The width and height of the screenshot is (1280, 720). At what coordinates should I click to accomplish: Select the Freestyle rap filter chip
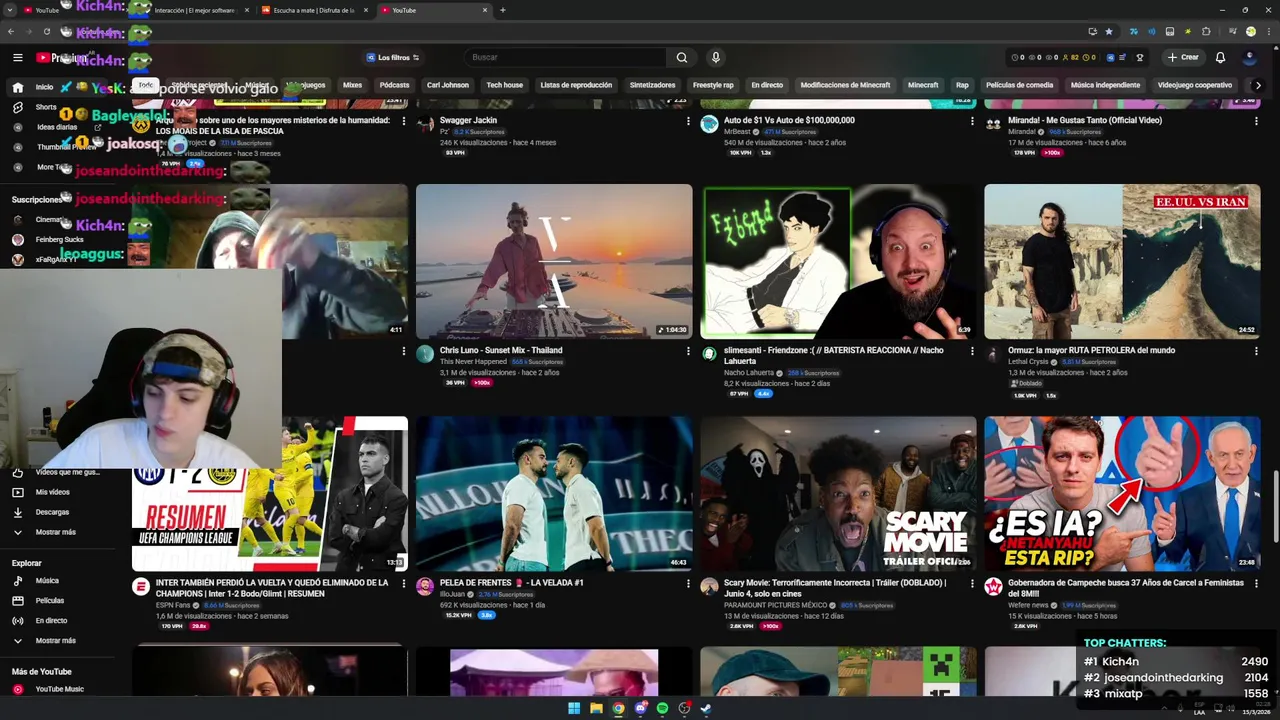pyautogui.click(x=713, y=85)
